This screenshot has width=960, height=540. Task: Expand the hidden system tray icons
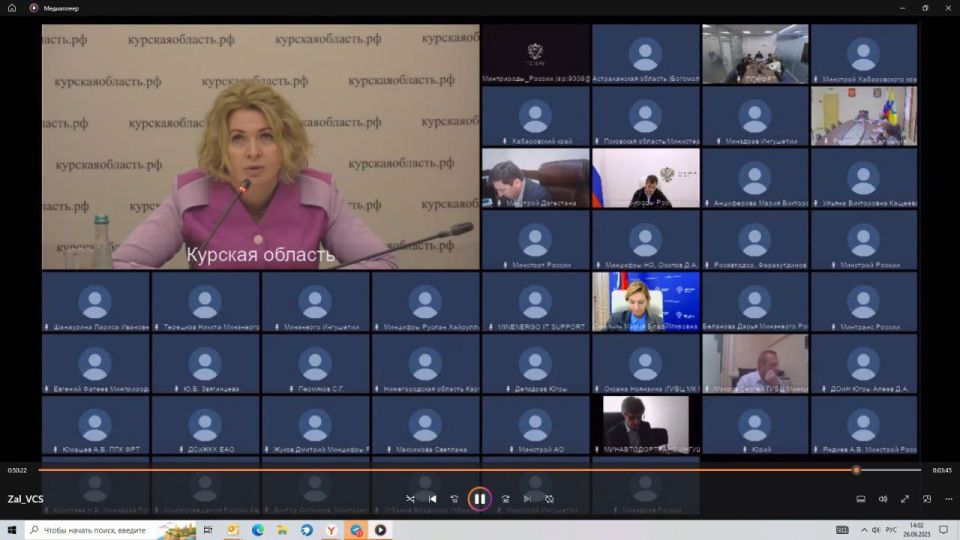(864, 530)
